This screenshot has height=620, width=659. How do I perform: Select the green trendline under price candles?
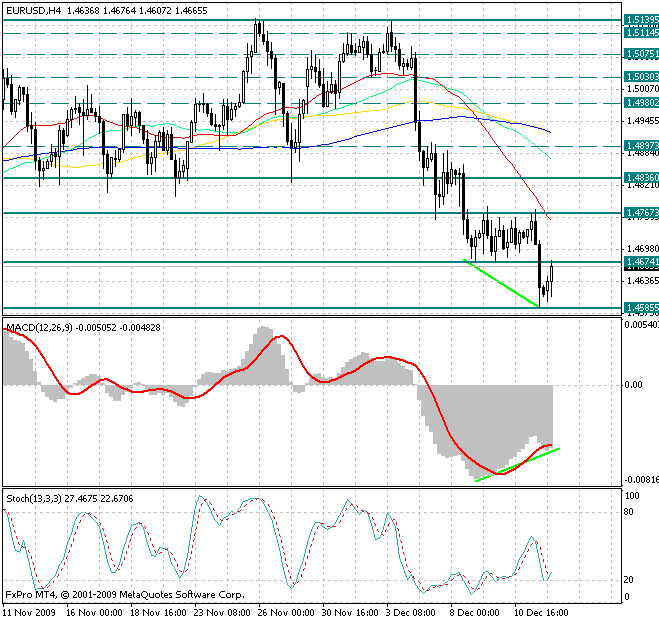[x=502, y=283]
